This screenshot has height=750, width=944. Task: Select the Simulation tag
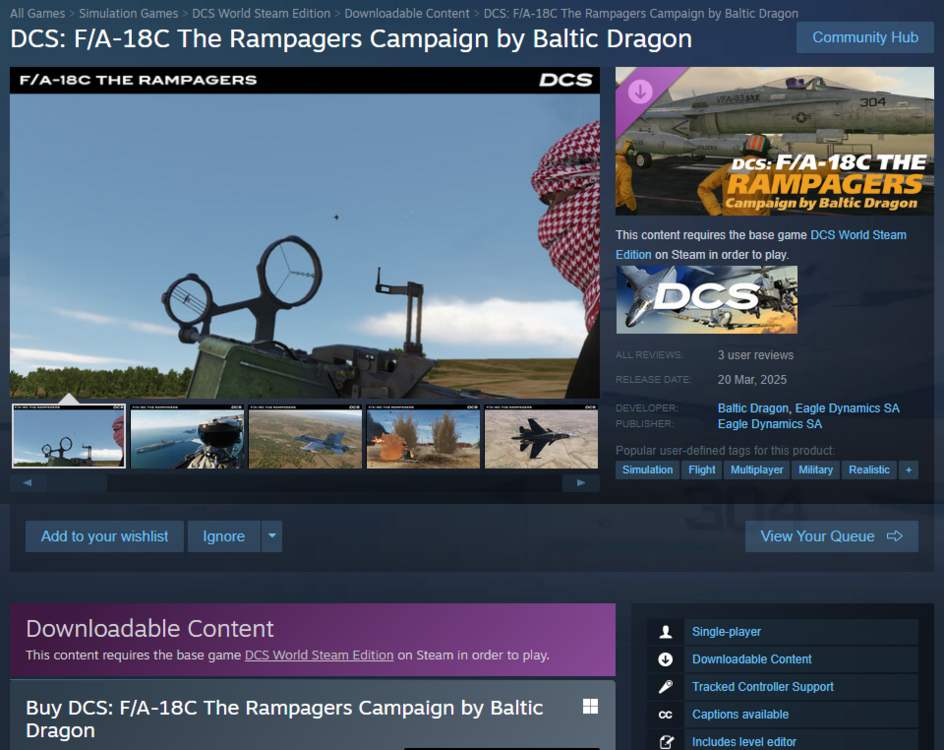point(647,470)
